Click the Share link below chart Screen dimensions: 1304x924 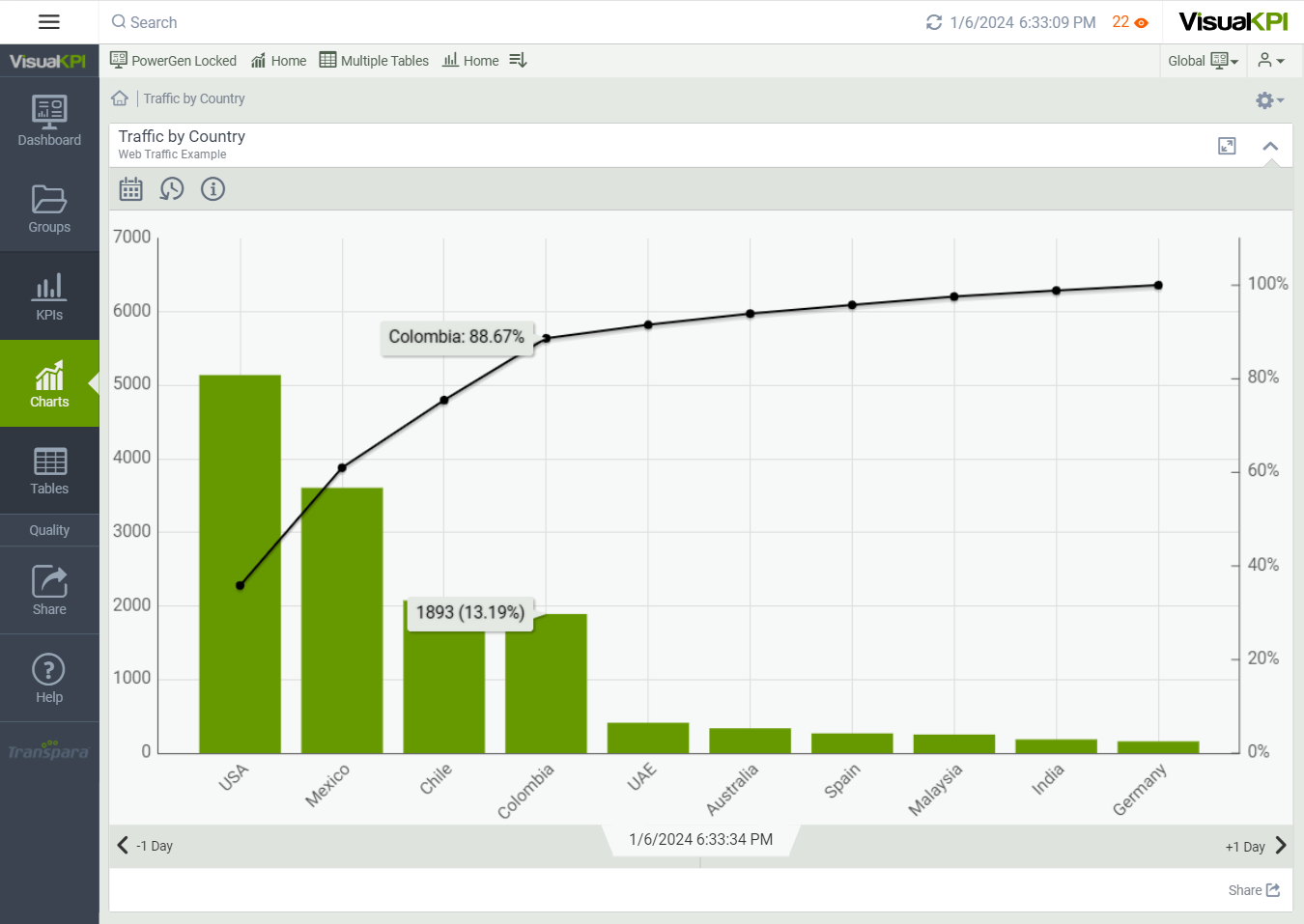tap(1253, 890)
